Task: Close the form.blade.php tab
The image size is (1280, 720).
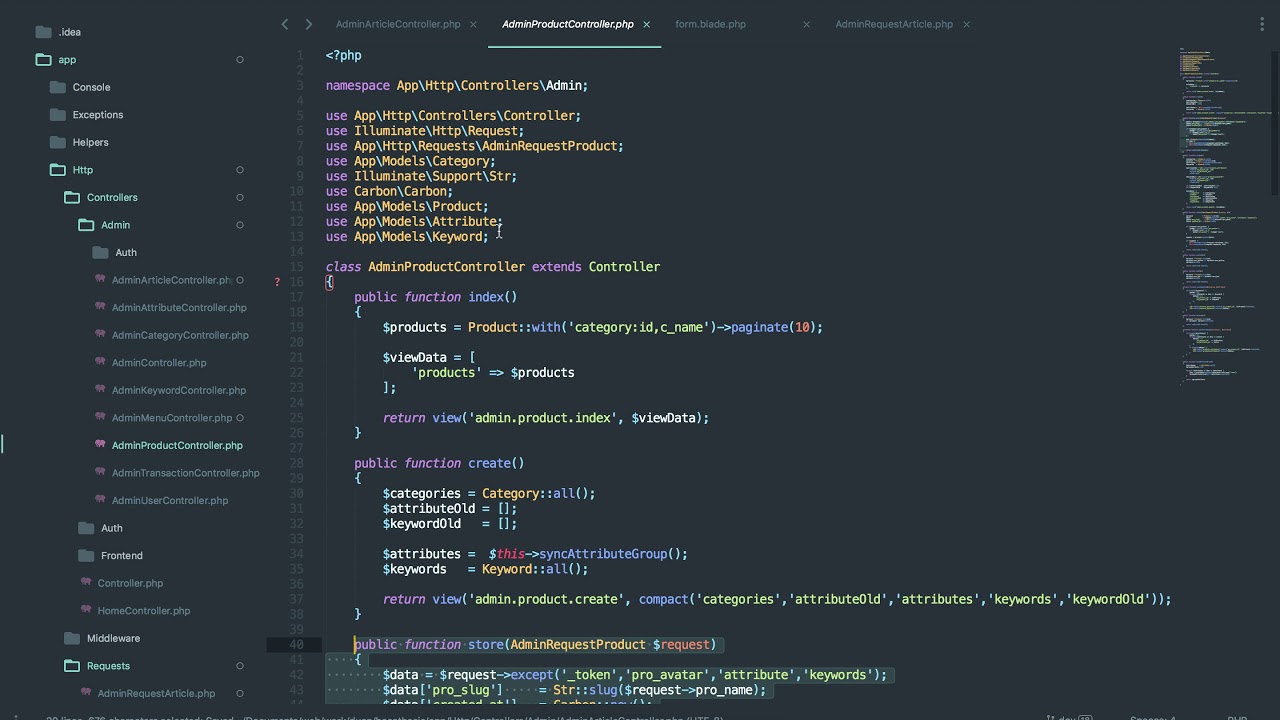Action: (x=806, y=24)
